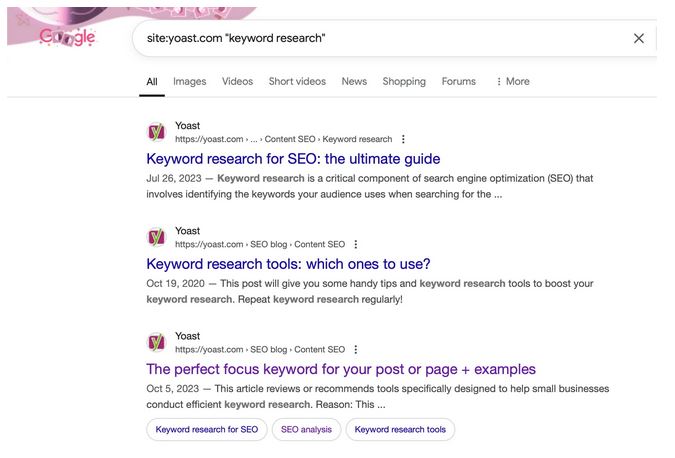The width and height of the screenshot is (675, 458).
Task: Switch to the Shopping tab
Action: coord(404,82)
